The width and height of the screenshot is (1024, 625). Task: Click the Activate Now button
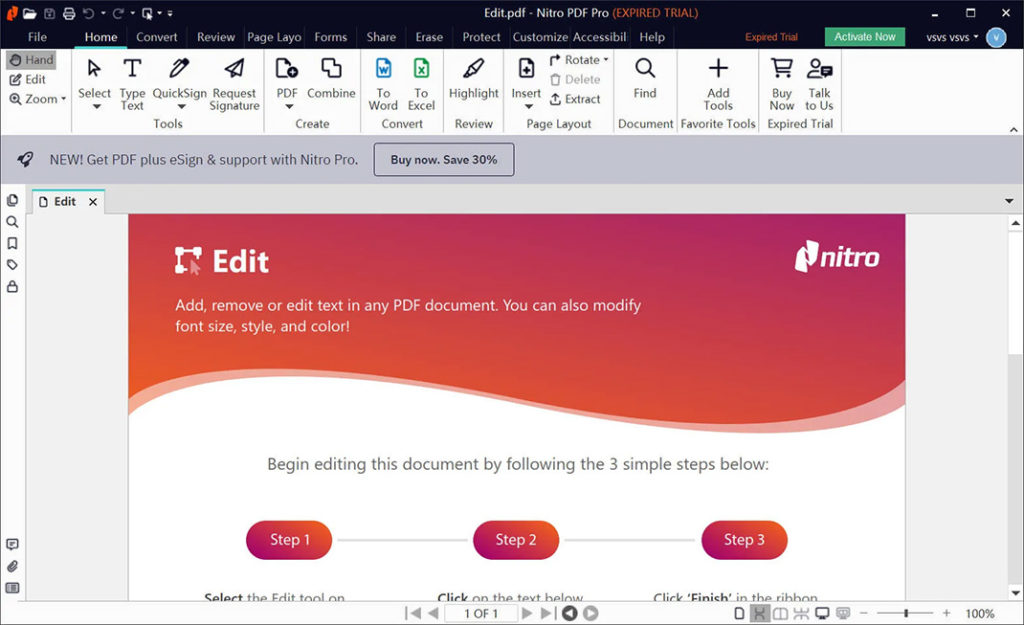[x=863, y=36]
